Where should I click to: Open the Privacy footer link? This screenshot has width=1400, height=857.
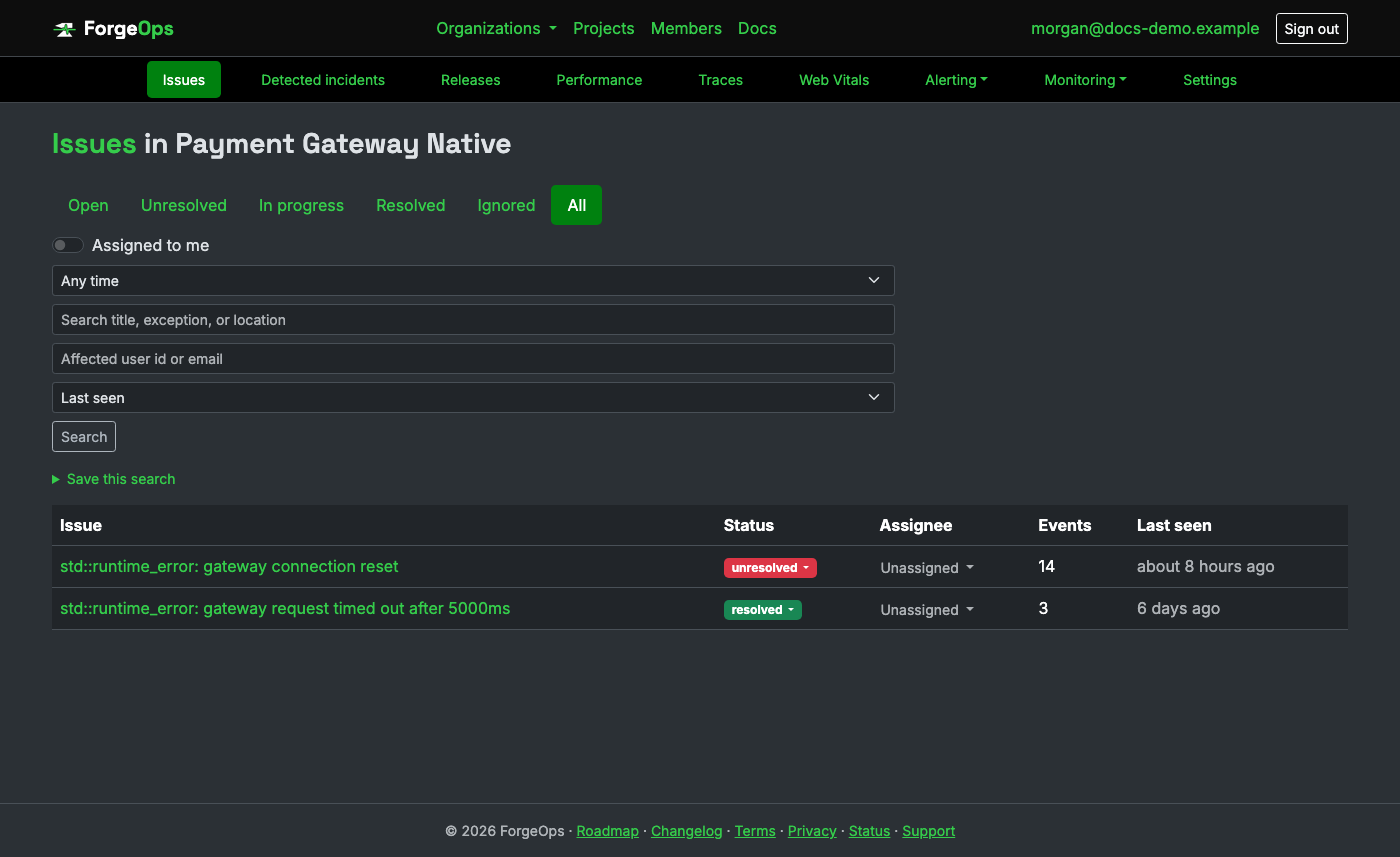pyautogui.click(x=812, y=831)
